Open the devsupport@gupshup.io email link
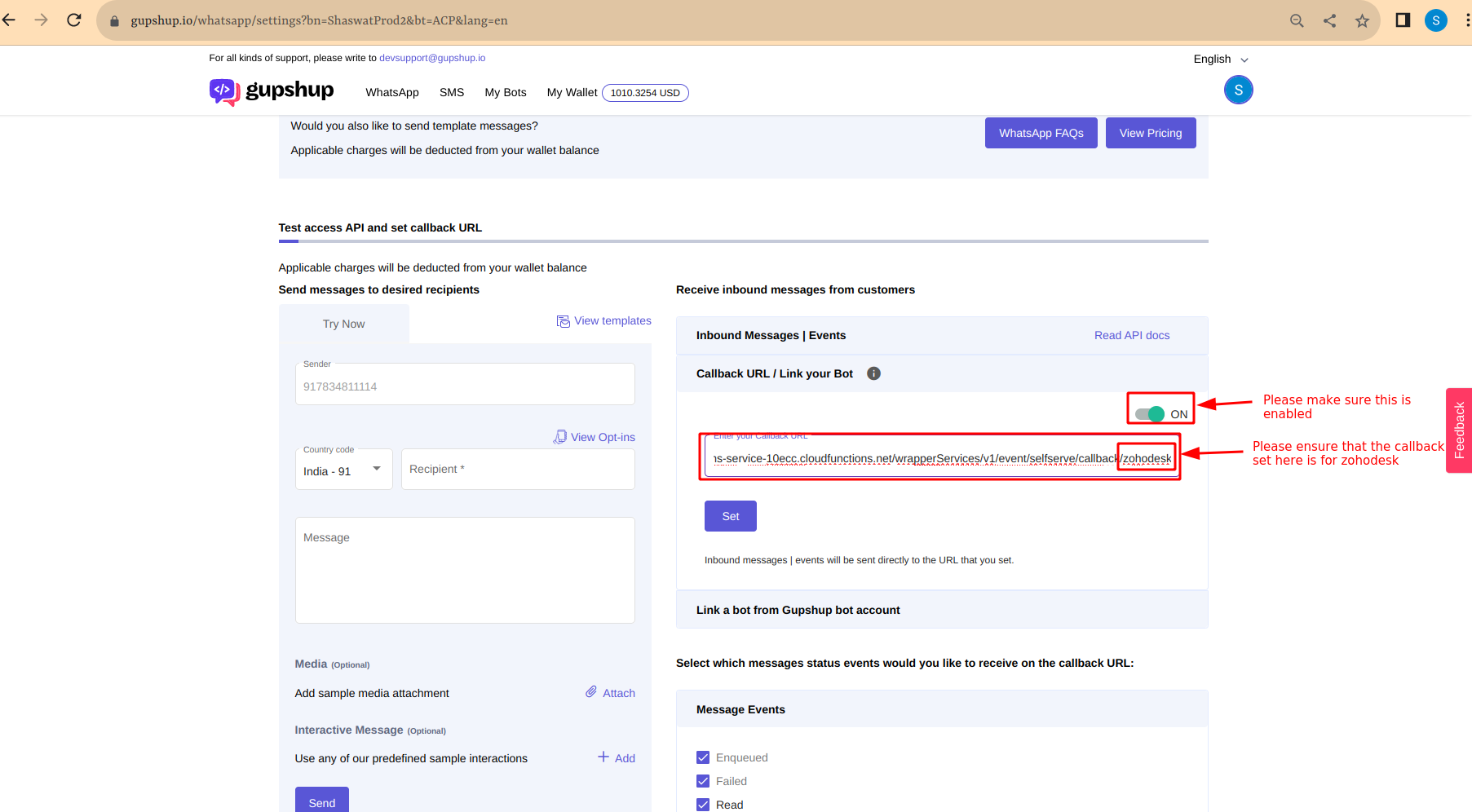 432,58
